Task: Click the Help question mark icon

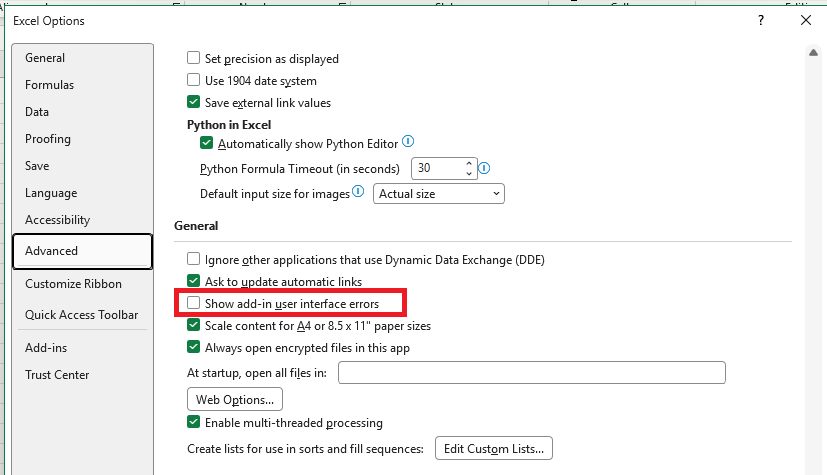Action: point(761,21)
